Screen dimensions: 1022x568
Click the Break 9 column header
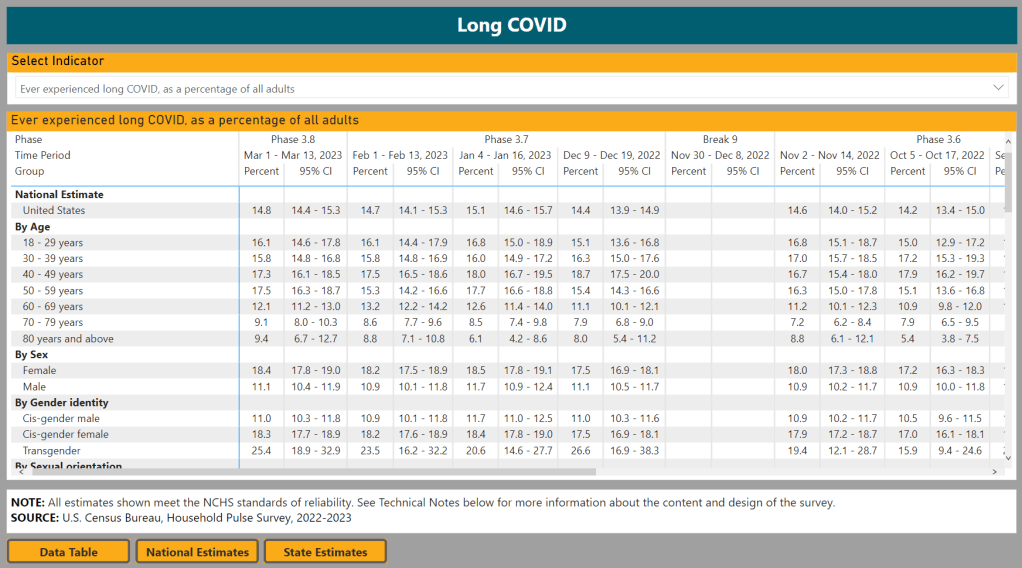(x=720, y=140)
